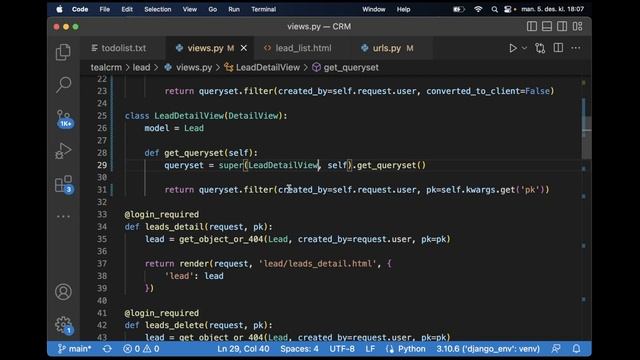Click Ln 29, Col 40 cursor position
The height and width of the screenshot is (360, 640).
[x=243, y=349]
